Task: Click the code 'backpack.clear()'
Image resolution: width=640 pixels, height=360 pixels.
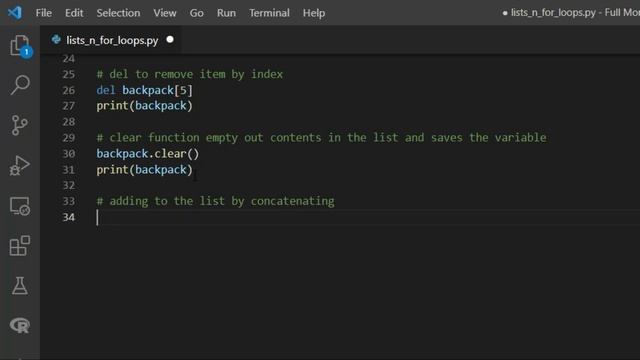Action: pyautogui.click(x=148, y=154)
